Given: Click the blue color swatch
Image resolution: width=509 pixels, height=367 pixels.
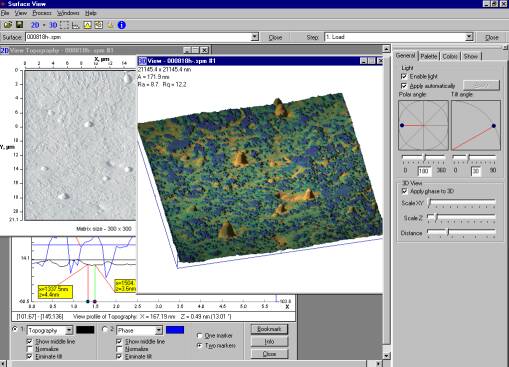Looking at the screenshot, I should point(175,330).
